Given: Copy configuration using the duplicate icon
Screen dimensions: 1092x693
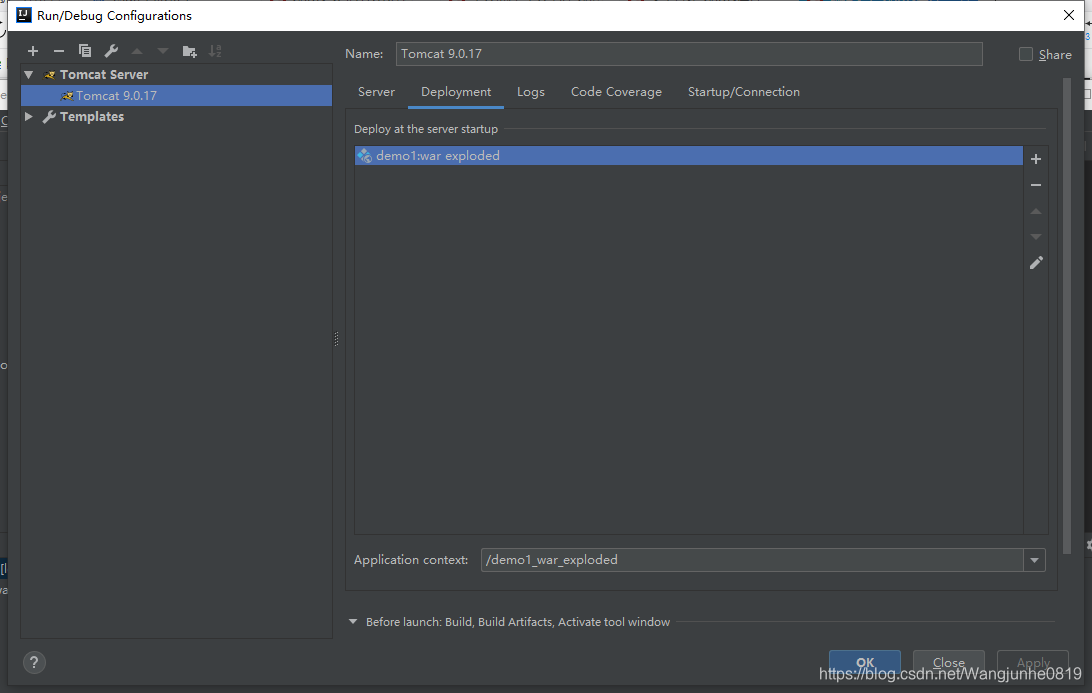Looking at the screenshot, I should coord(85,51).
